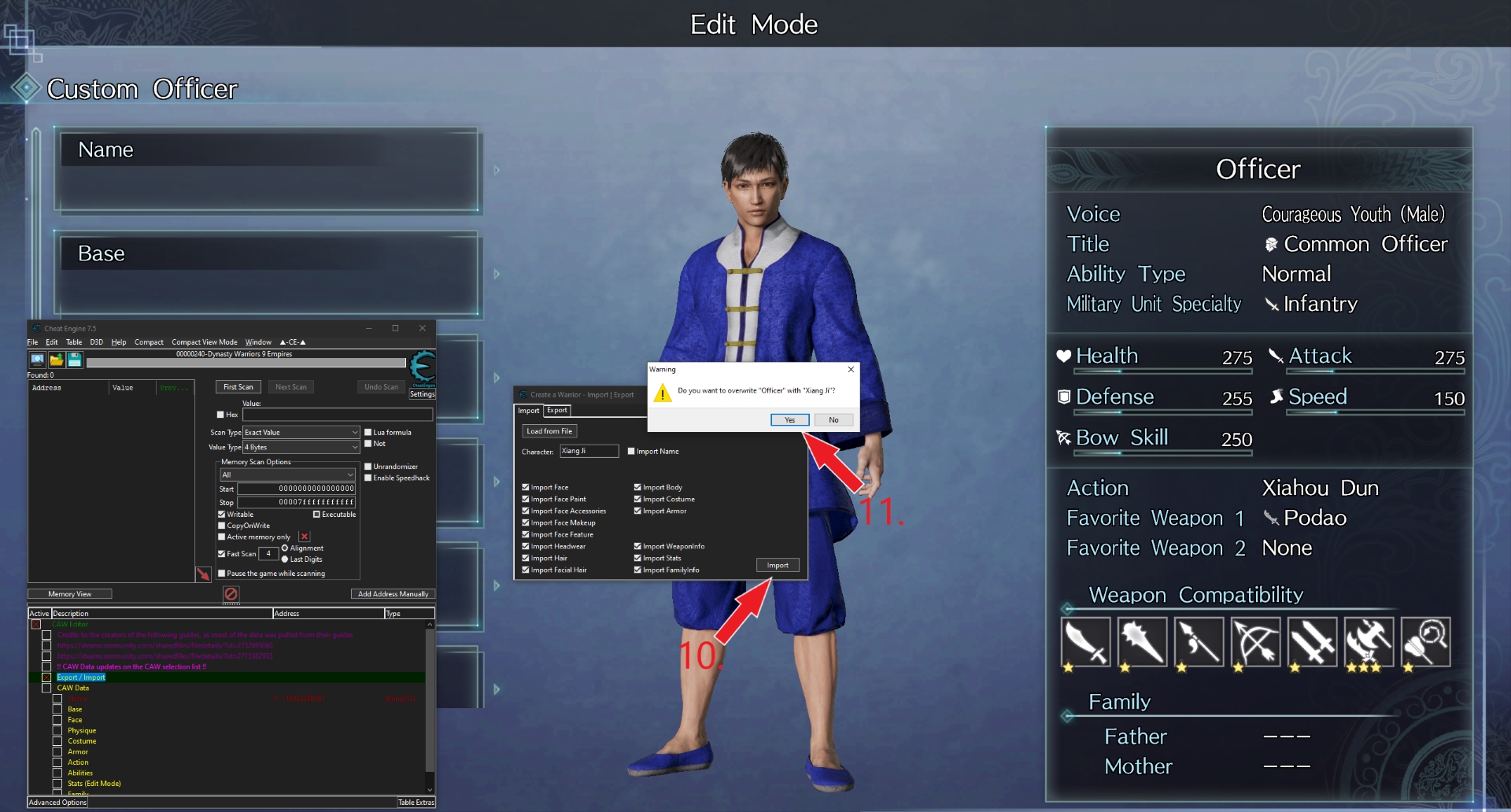Toggle the Hex checkbox
This screenshot has width=1511, height=812.
[x=220, y=415]
